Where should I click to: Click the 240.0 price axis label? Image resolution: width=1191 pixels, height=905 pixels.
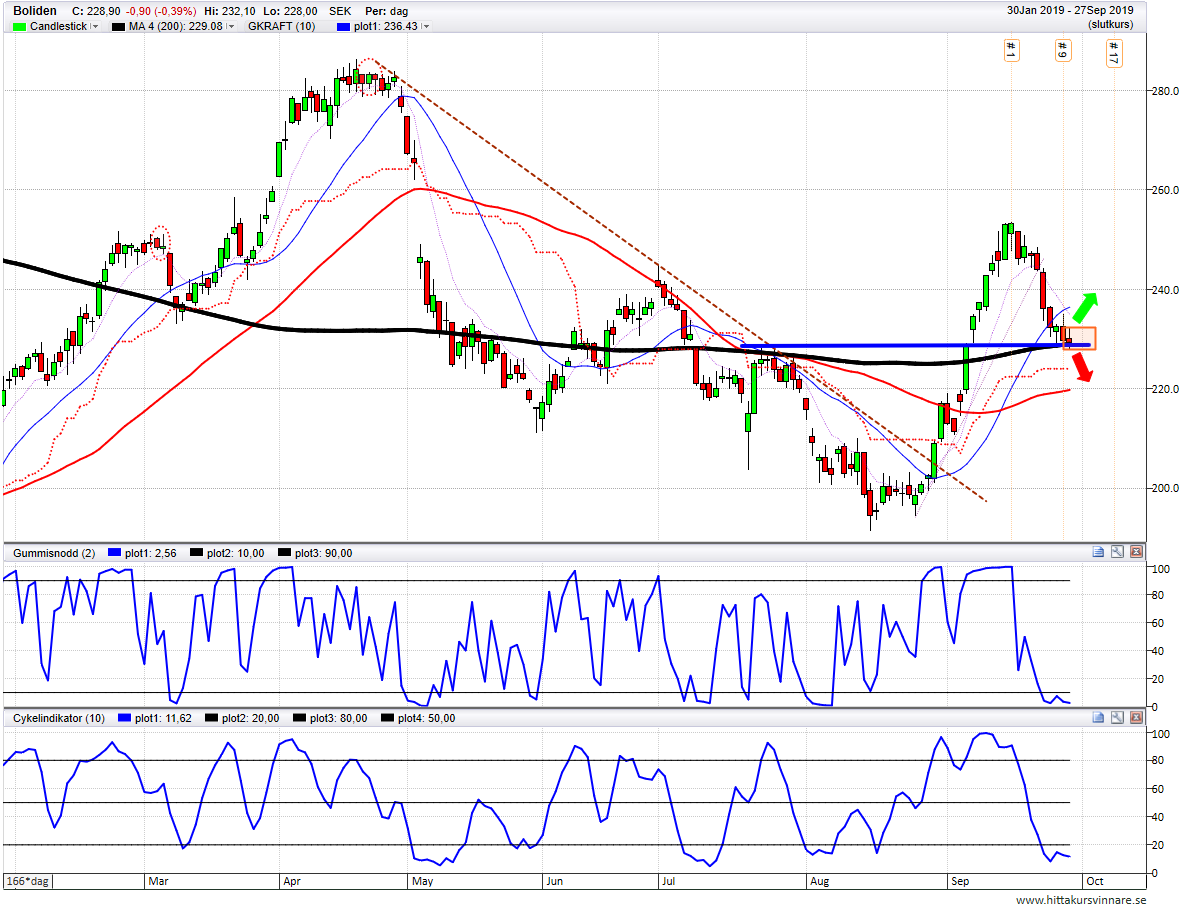1166,290
